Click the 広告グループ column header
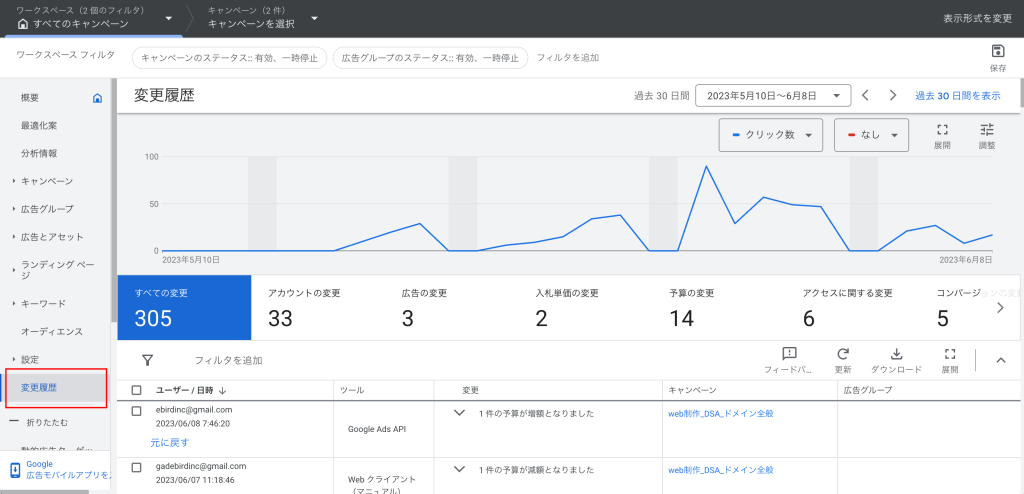1024x494 pixels. point(868,390)
